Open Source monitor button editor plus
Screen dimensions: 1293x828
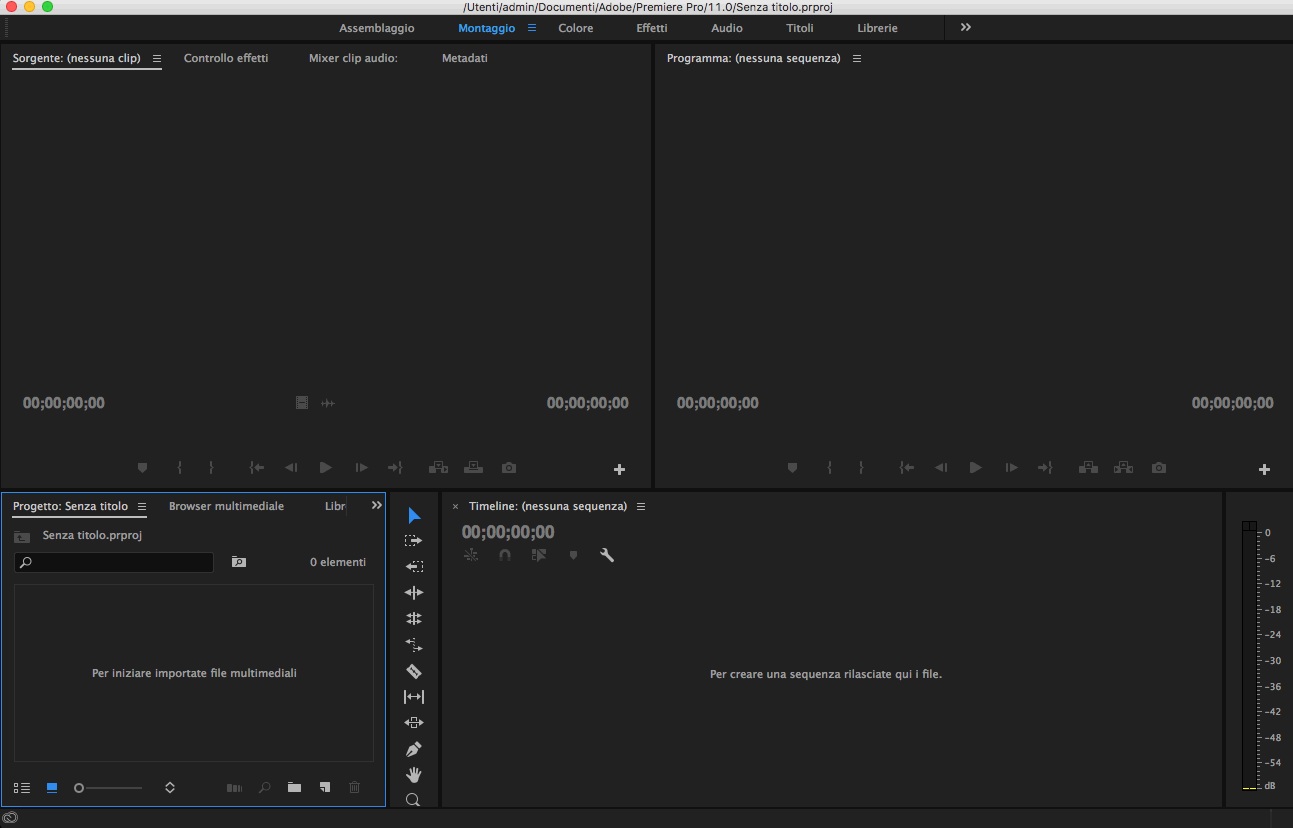click(x=619, y=469)
